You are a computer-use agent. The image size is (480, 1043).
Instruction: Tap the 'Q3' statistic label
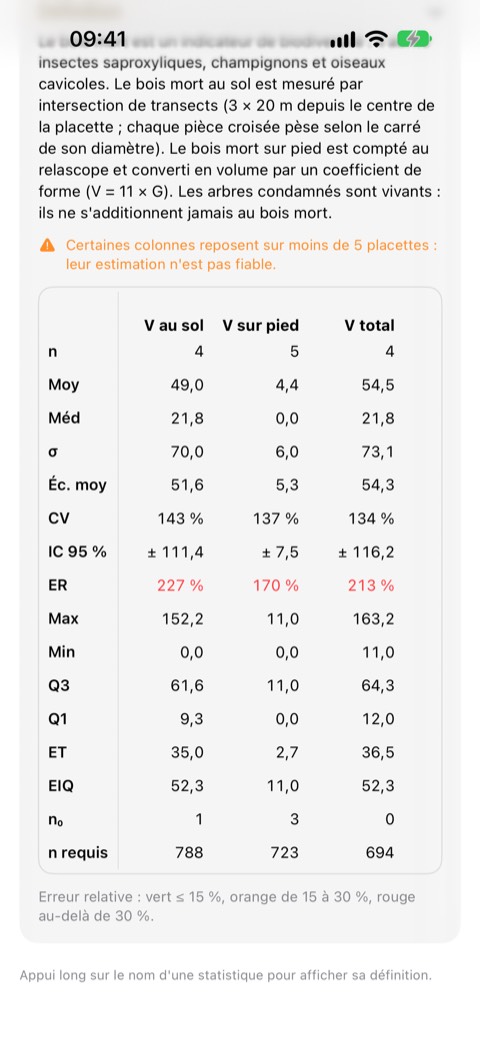[59, 685]
